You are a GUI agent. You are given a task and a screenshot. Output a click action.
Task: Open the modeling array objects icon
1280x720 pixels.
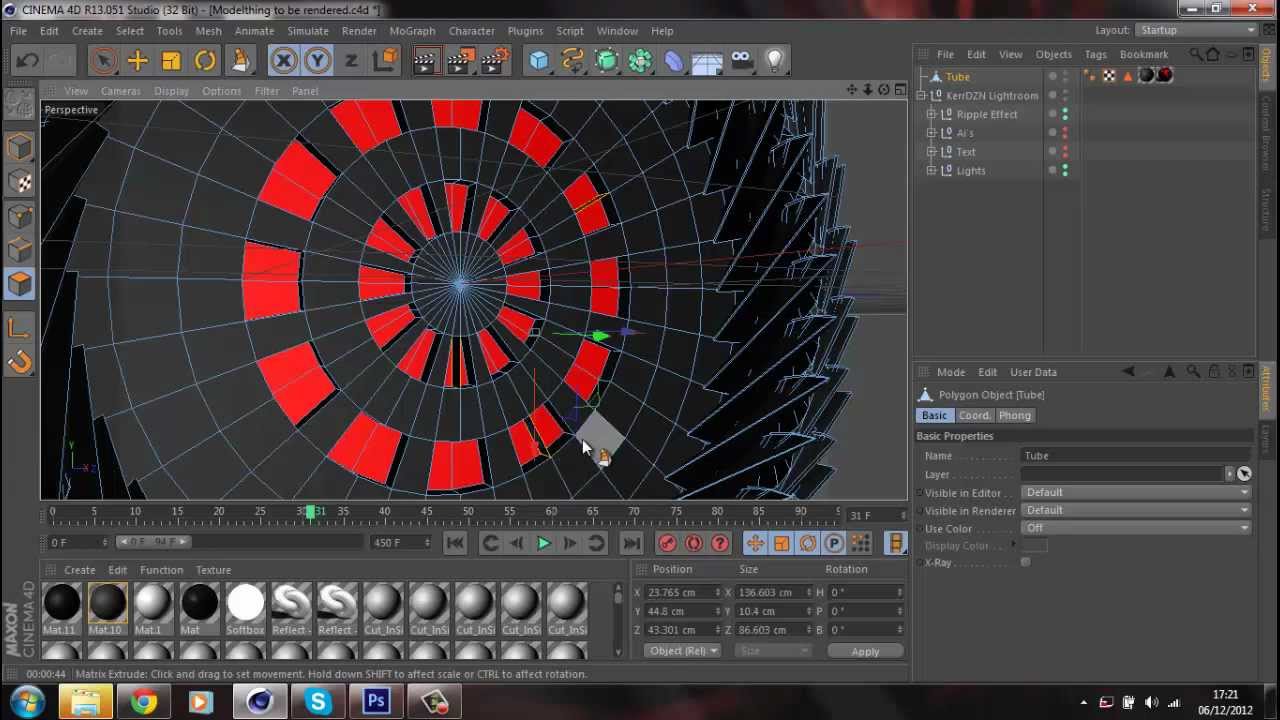point(641,61)
